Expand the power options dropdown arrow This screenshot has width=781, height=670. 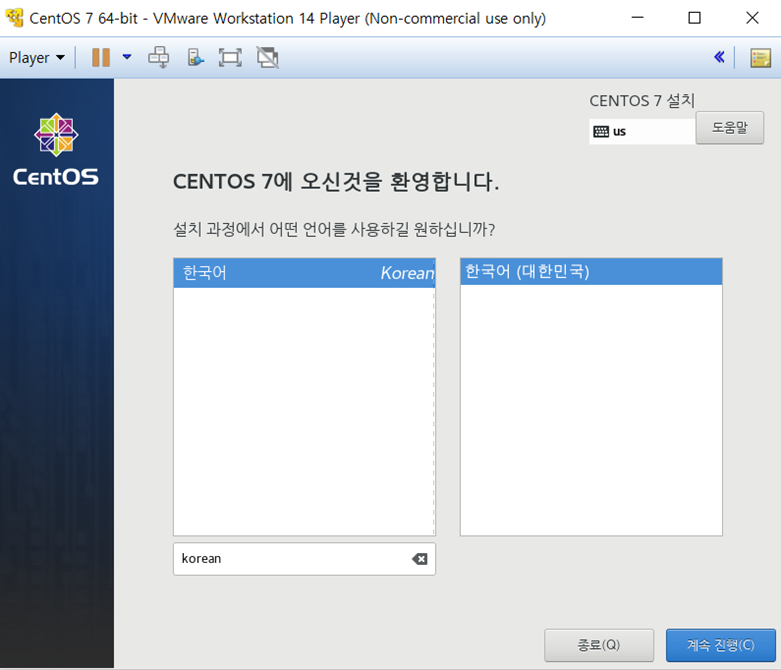tap(127, 57)
